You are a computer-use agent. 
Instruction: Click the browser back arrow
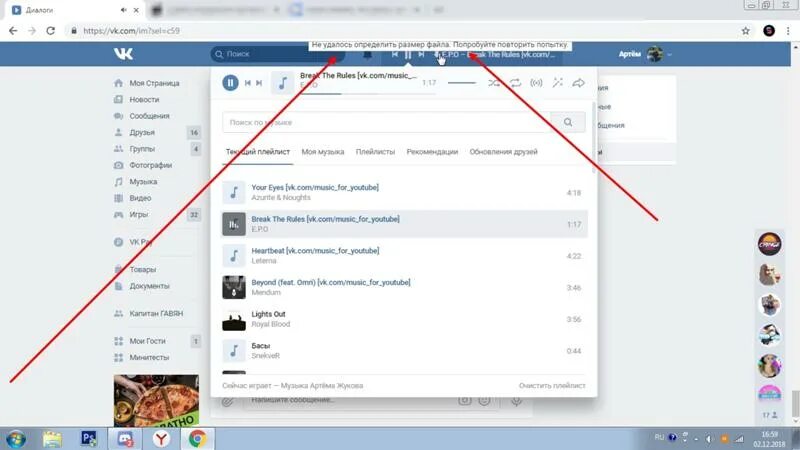click(13, 31)
